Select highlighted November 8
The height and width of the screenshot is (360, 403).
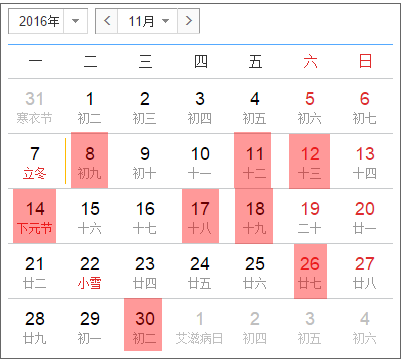click(90, 160)
